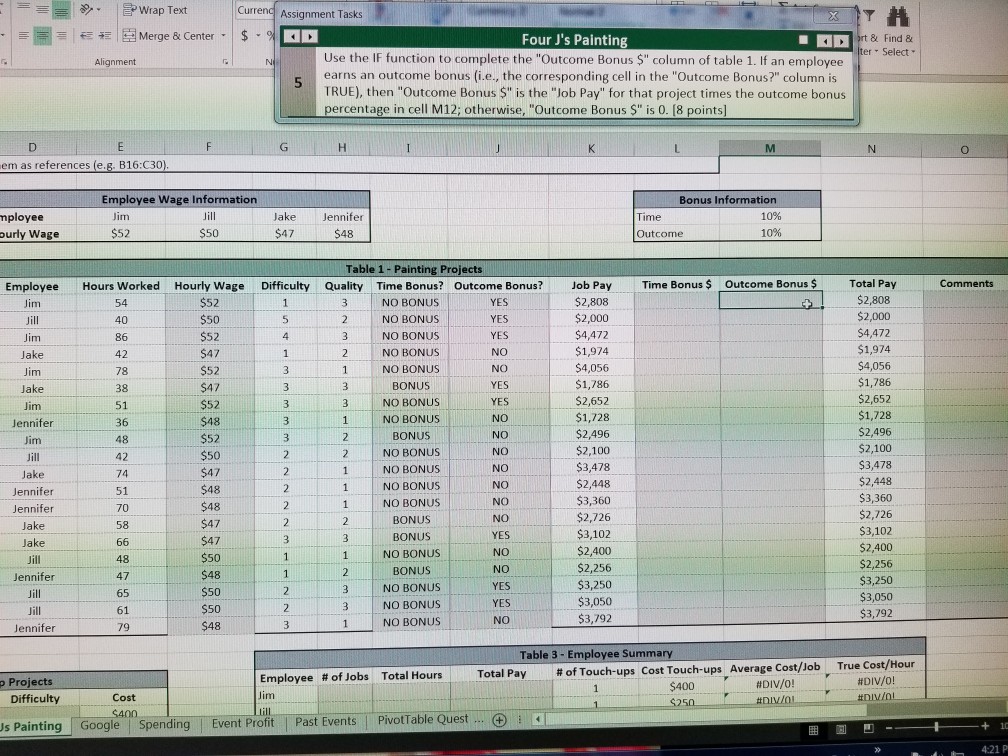Click the Center alignment icon
This screenshot has height=756, width=1008.
[x=42, y=35]
